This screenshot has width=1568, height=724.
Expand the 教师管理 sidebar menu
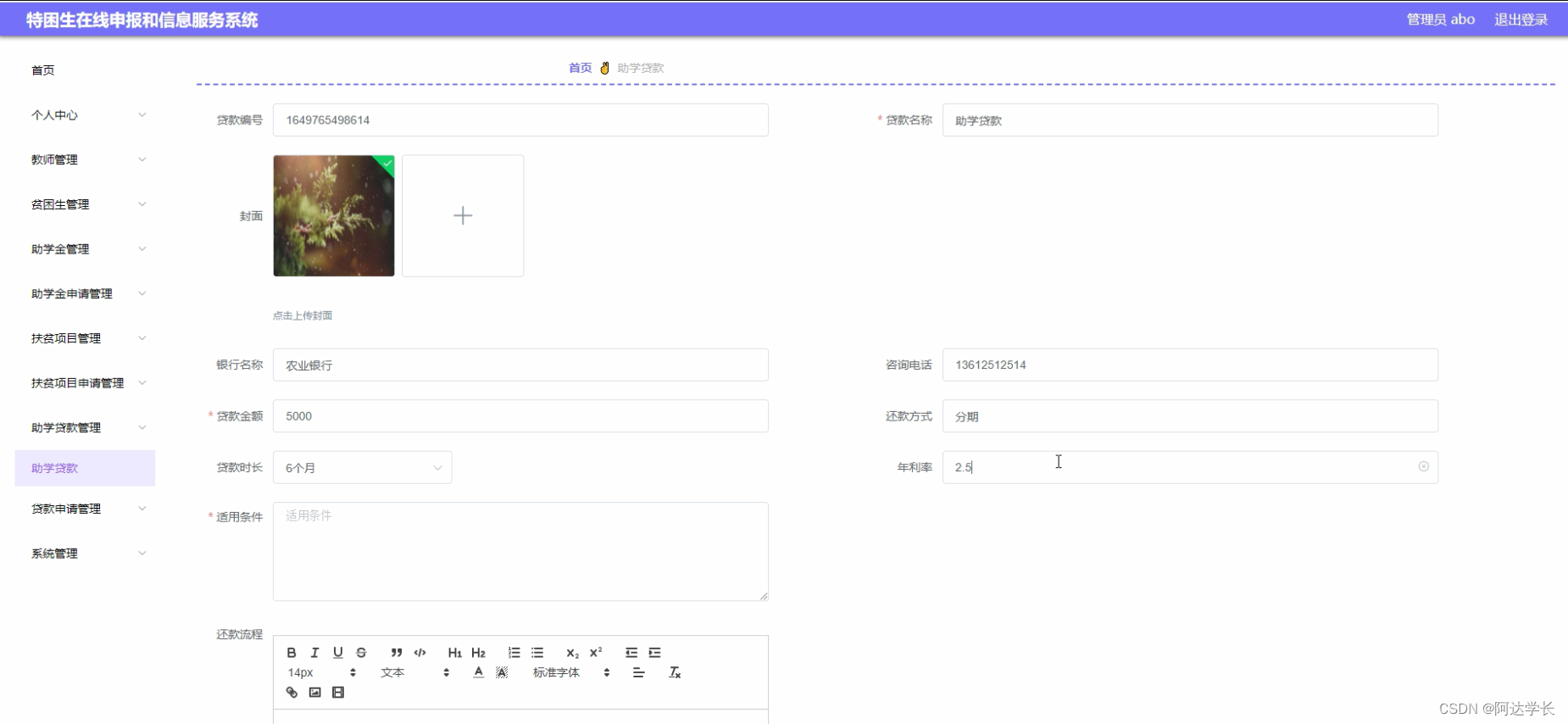(x=86, y=159)
